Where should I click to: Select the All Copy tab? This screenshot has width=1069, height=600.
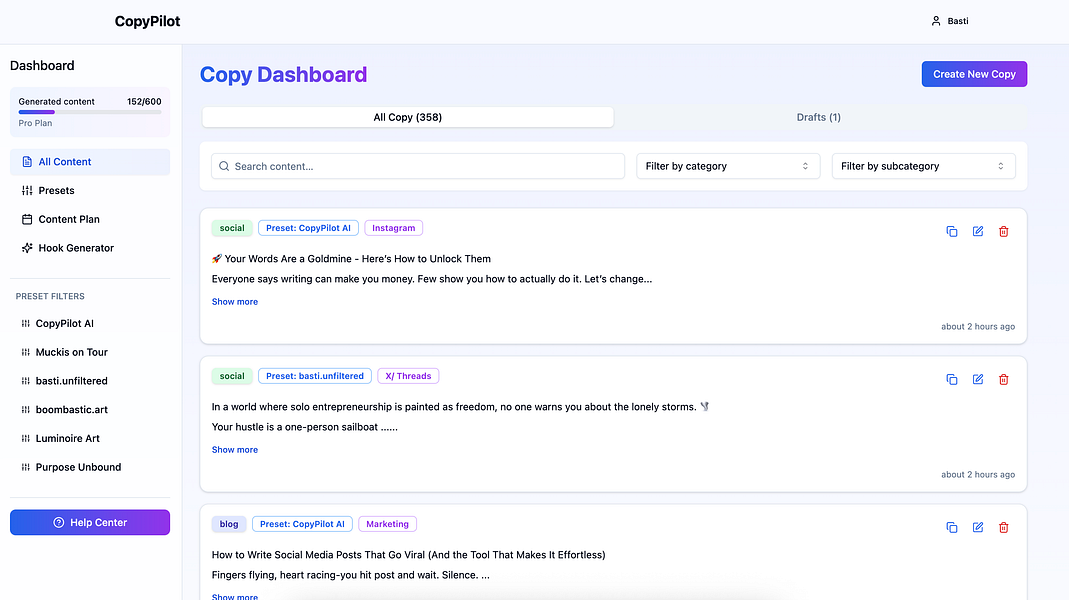click(x=407, y=117)
